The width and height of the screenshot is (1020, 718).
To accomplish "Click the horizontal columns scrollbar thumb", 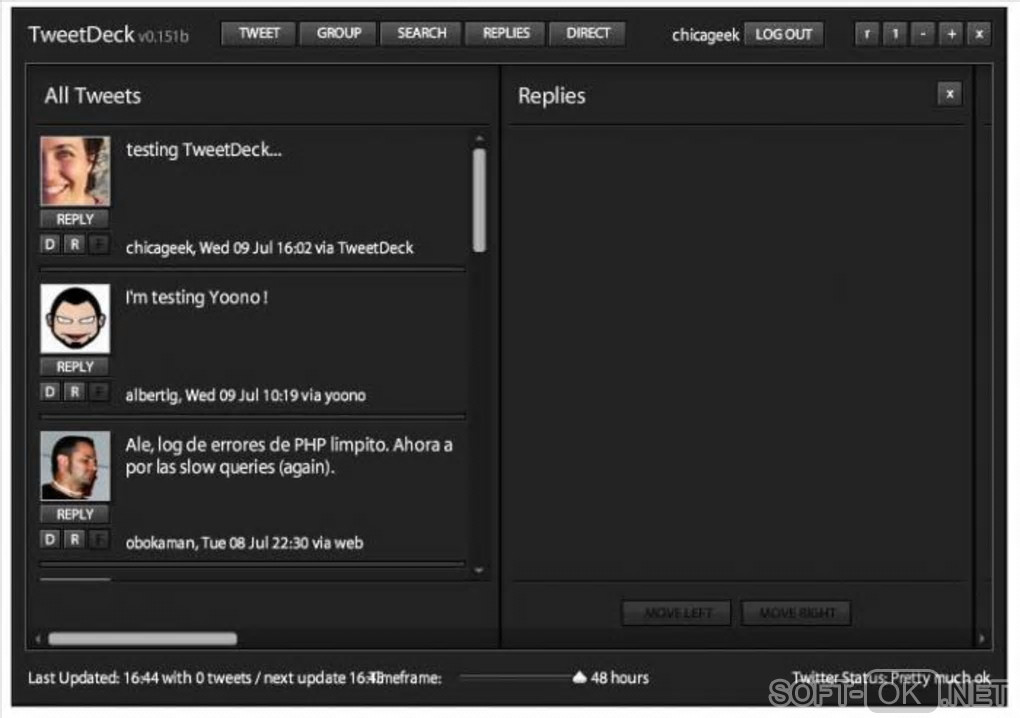I will 142,639.
